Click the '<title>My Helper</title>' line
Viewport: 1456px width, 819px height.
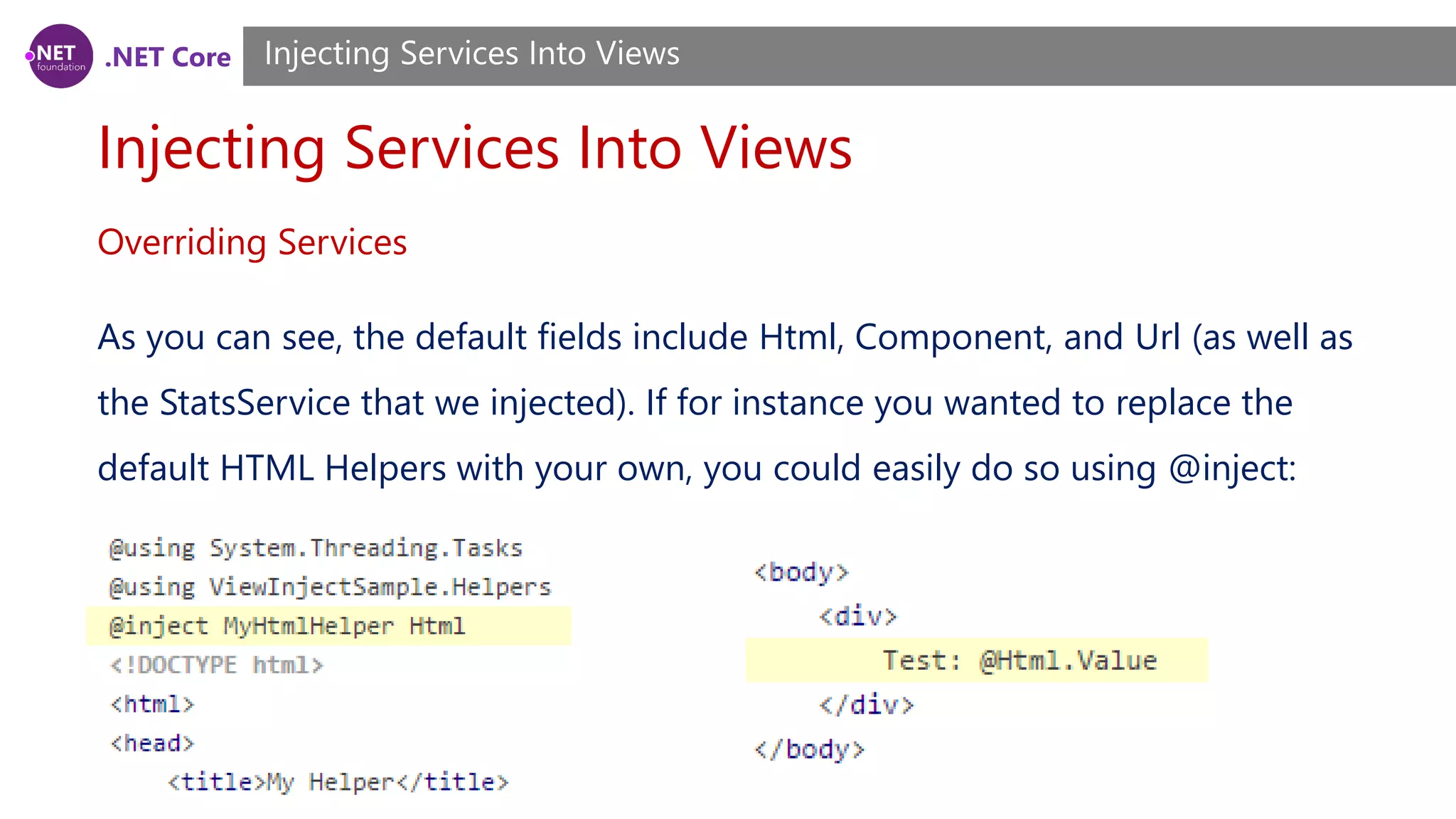coord(338,782)
